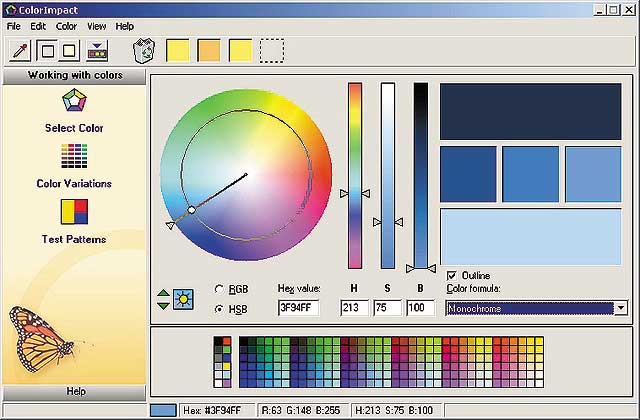Click the butterfly image in sidebar
Viewport: 640px width, 420px height.
tap(41, 339)
